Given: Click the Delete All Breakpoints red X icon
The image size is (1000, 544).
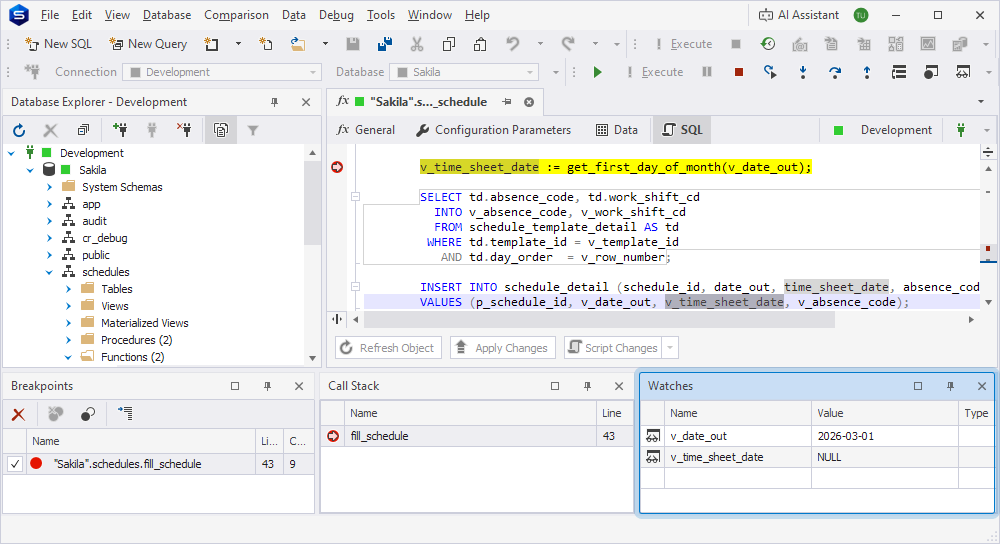Looking at the screenshot, I should click(18, 415).
